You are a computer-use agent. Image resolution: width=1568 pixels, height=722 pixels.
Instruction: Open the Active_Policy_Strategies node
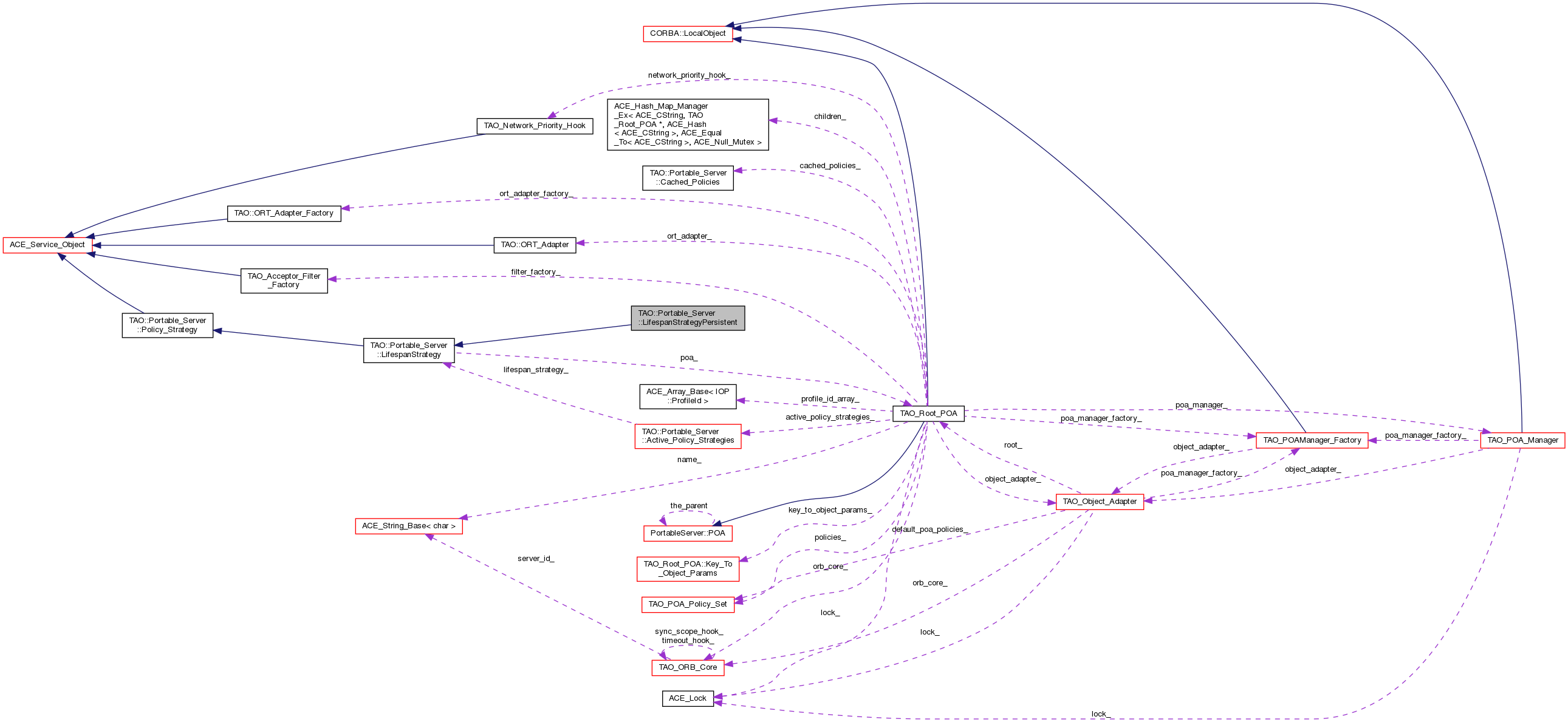(x=687, y=436)
